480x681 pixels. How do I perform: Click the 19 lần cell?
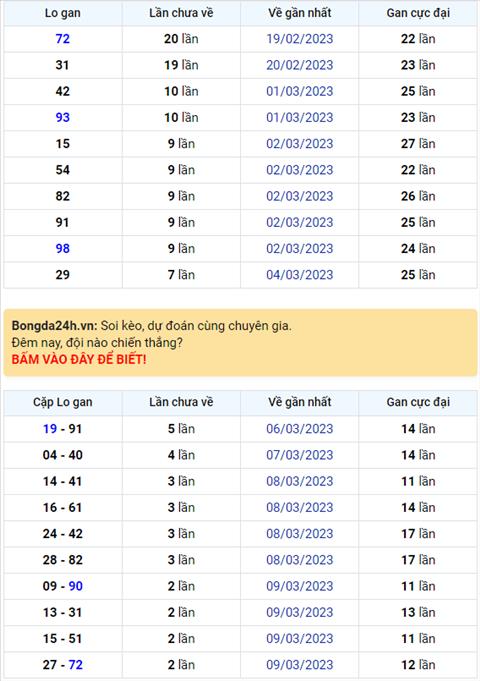(x=181, y=65)
